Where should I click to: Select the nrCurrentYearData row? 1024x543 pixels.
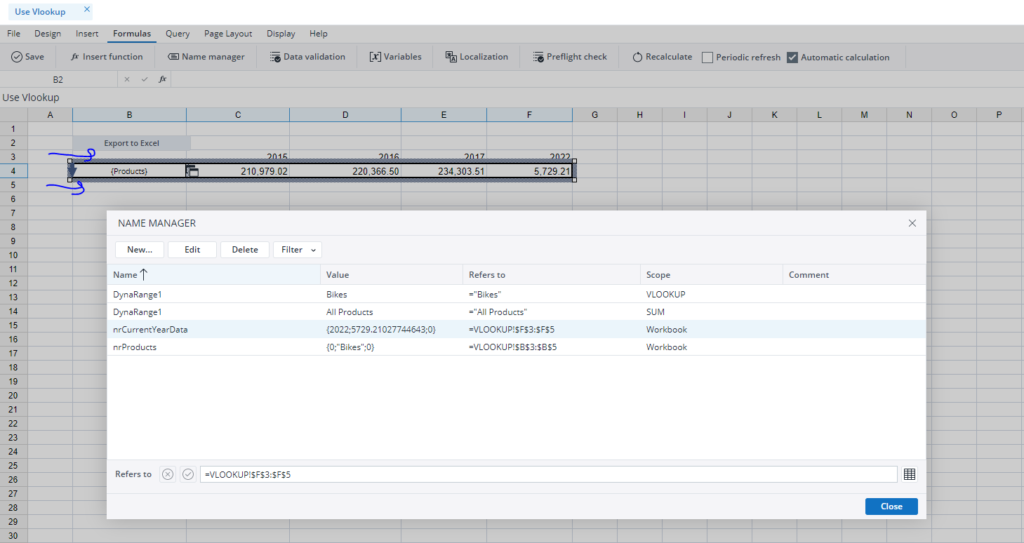pyautogui.click(x=517, y=329)
